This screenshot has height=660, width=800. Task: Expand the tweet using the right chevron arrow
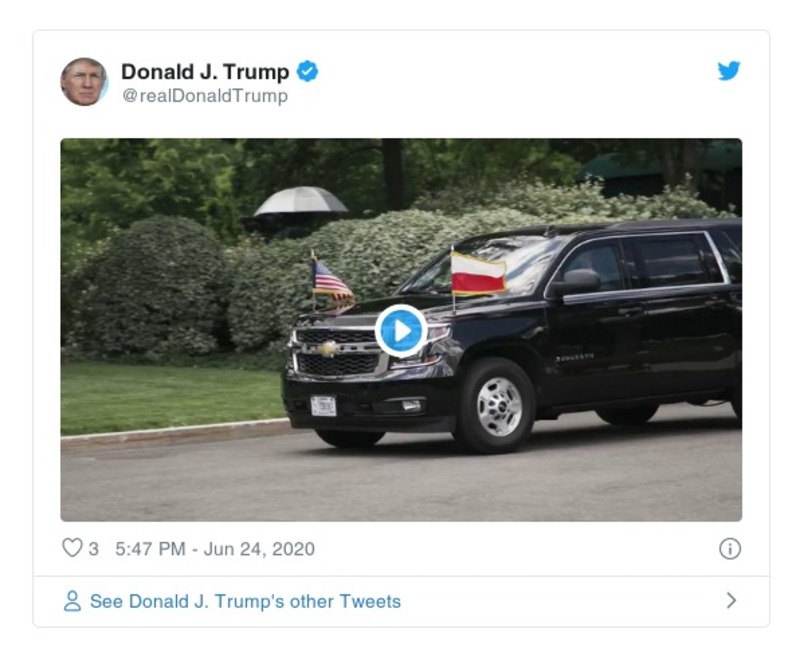734,599
